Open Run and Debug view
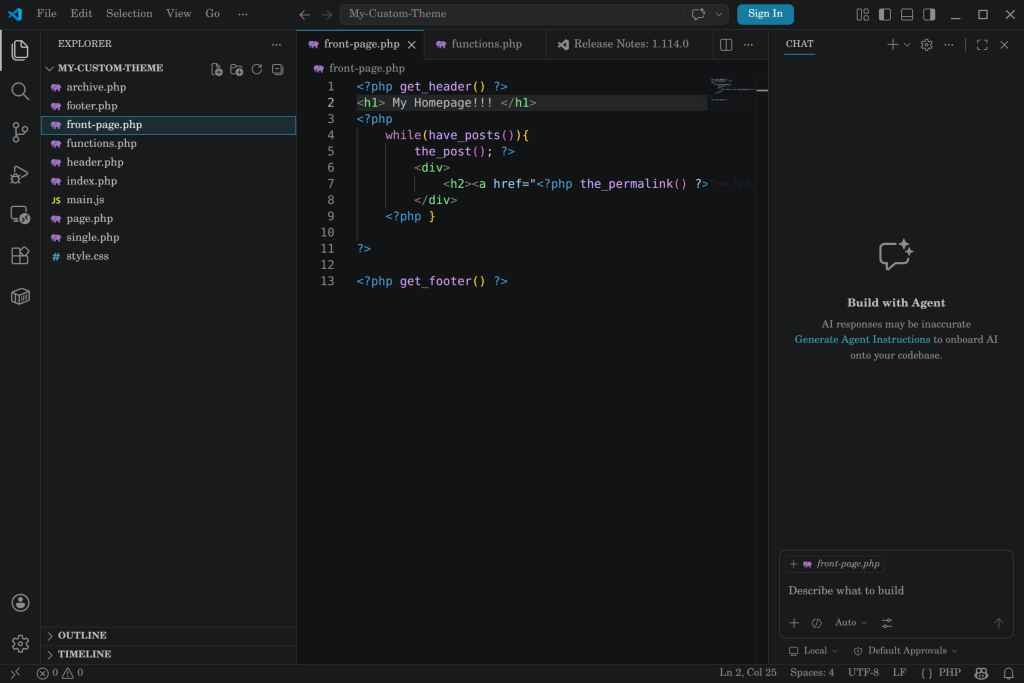Viewport: 1024px width, 683px height. tap(20, 174)
